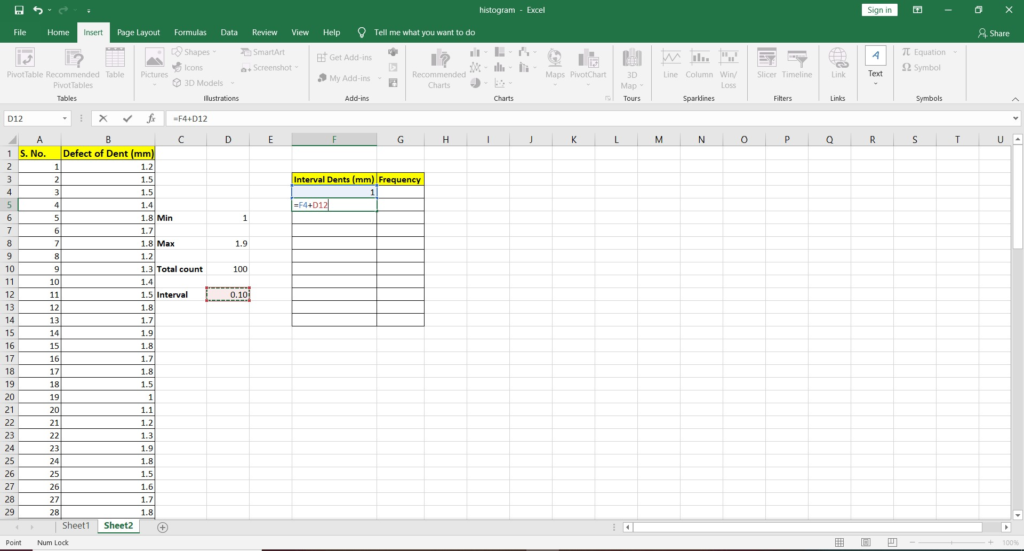Expand the Name Box dropdown

coord(65,118)
